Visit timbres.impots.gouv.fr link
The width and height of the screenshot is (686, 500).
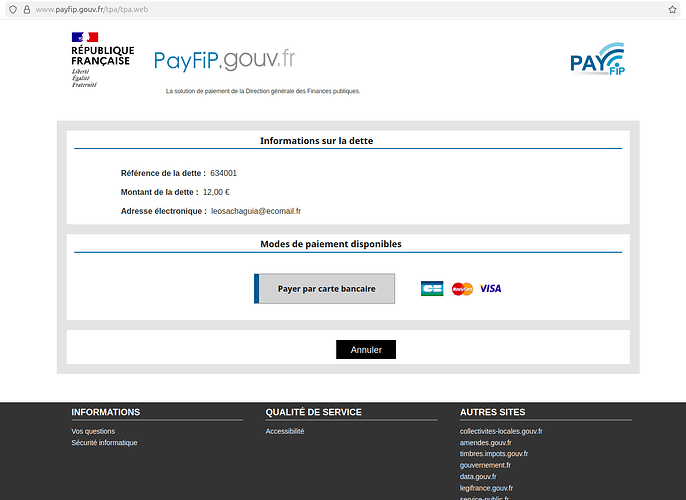(x=494, y=453)
